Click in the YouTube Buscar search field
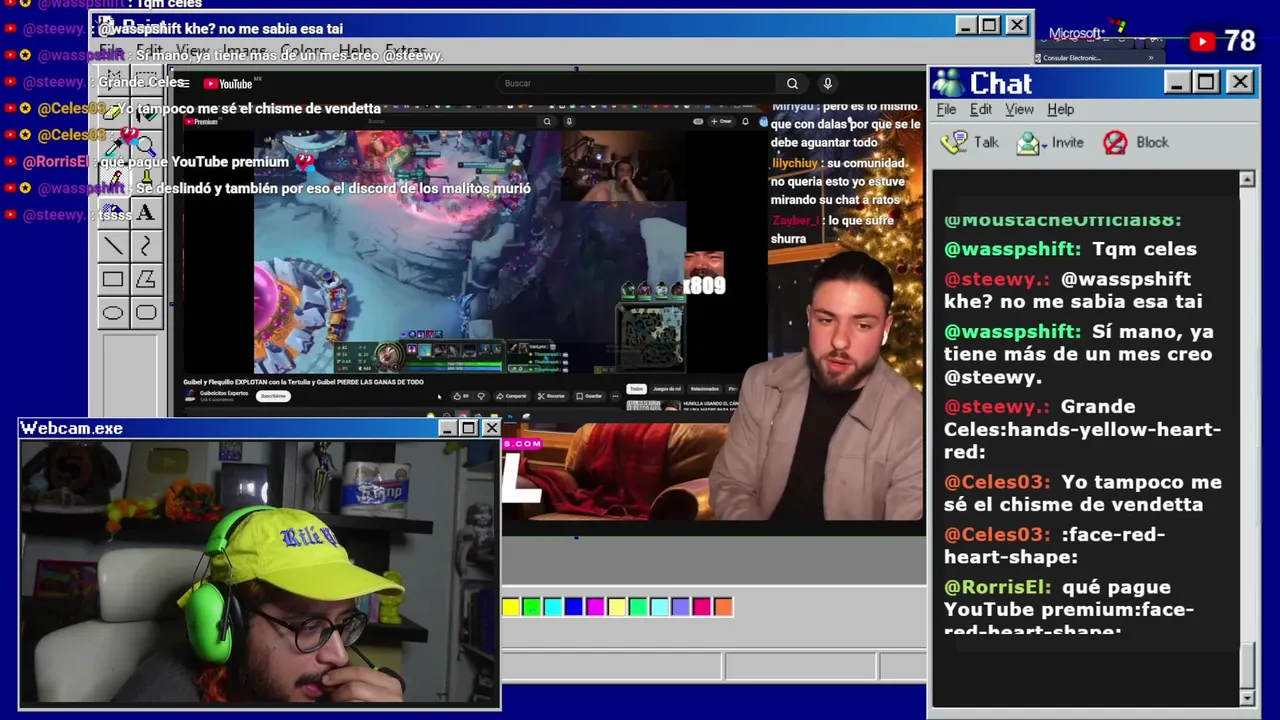1280x720 pixels. (636, 84)
